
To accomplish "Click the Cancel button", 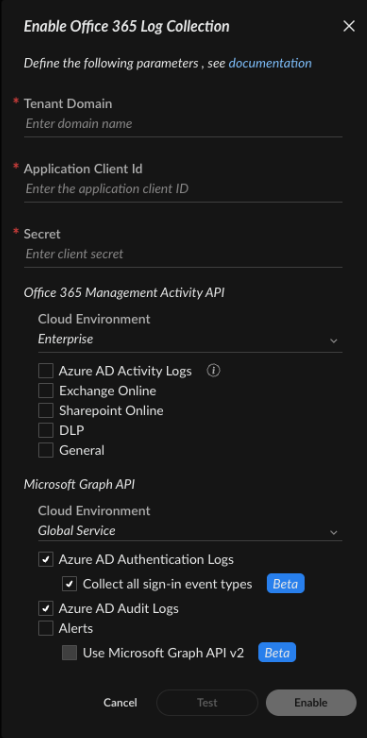I will coord(120,703).
